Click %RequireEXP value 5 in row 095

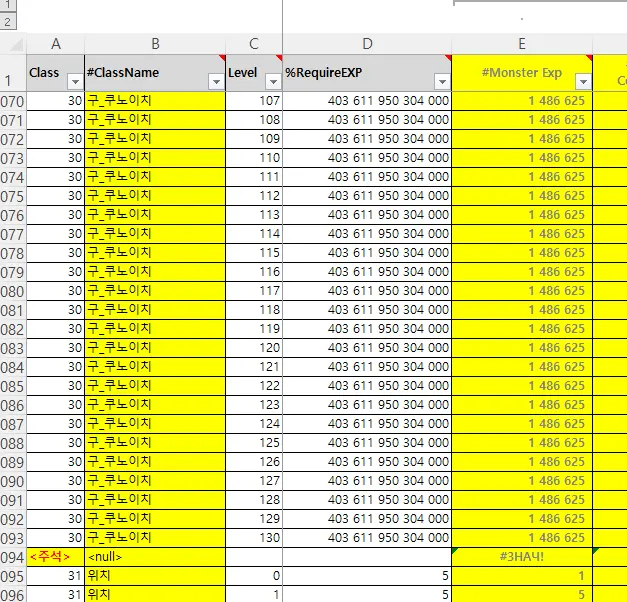click(x=367, y=576)
